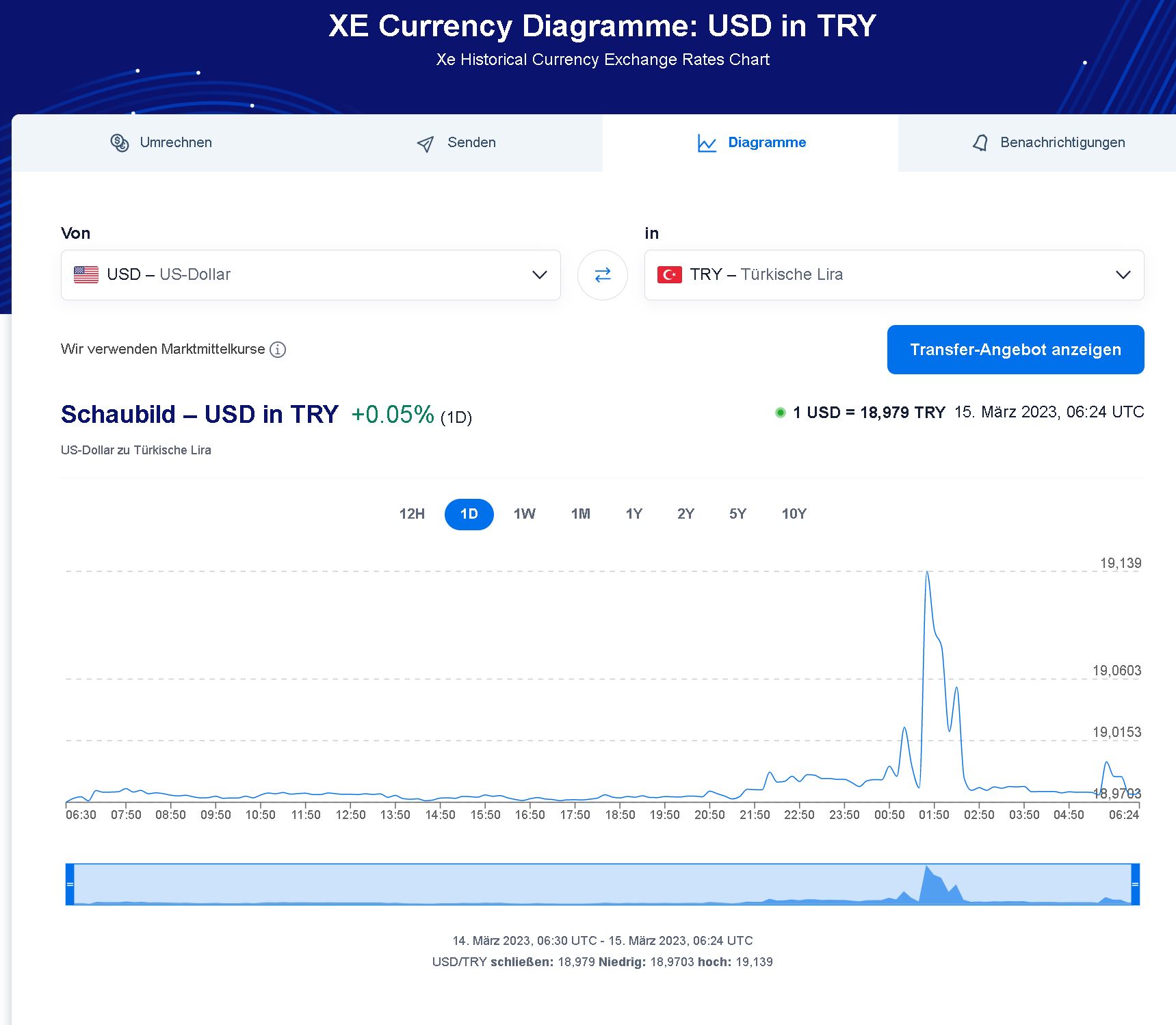This screenshot has width=1176, height=1025.
Task: Click the green live rate indicator dot
Action: tap(780, 413)
